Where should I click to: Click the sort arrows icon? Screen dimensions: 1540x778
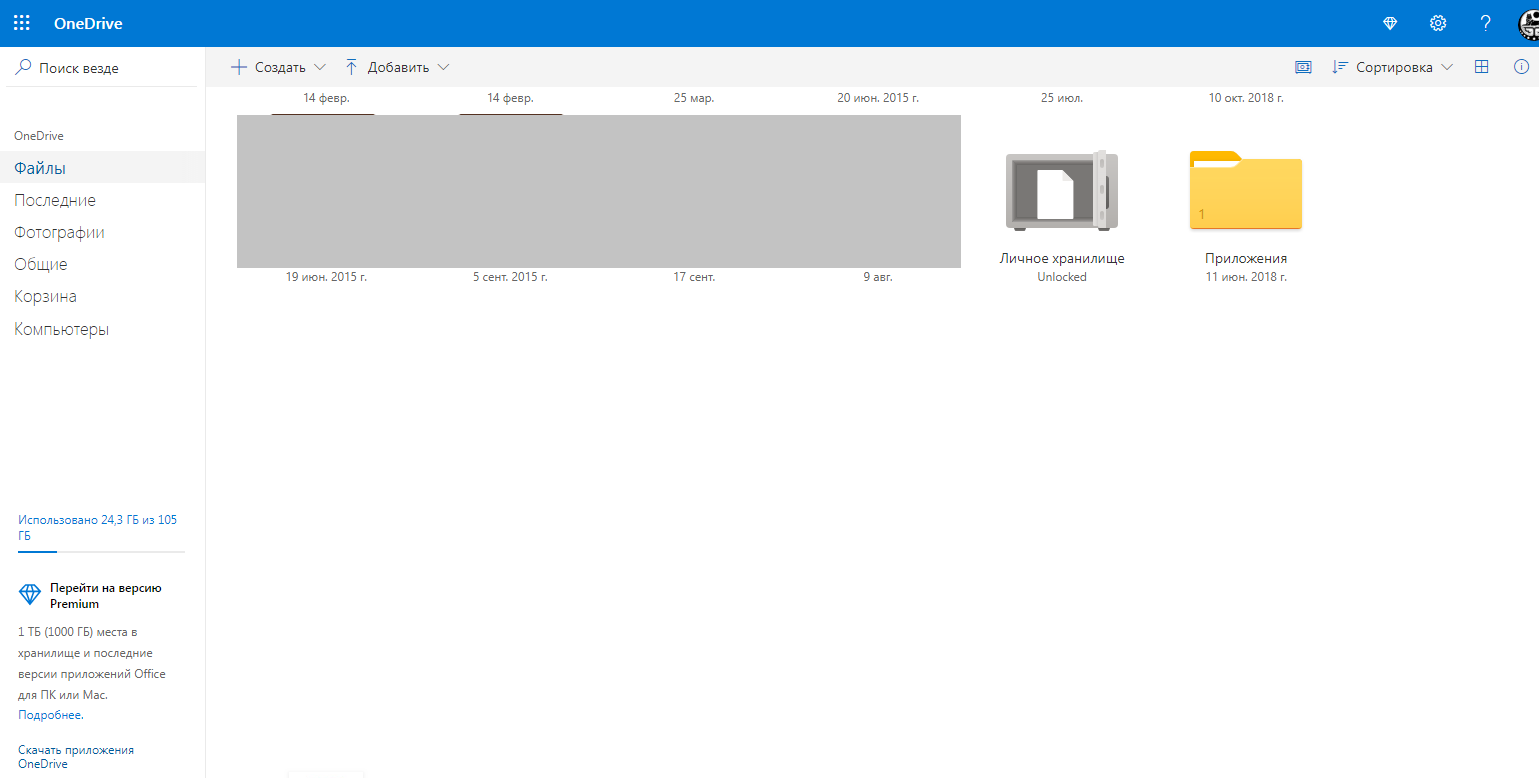(x=1340, y=67)
